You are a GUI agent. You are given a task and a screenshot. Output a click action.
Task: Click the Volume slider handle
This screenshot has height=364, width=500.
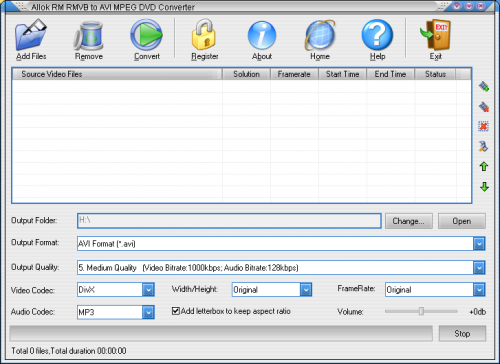click(421, 311)
